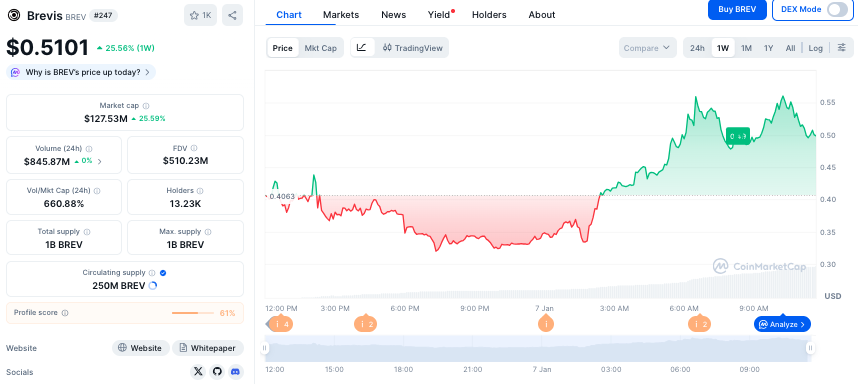Open the Holders tab

click(x=489, y=15)
